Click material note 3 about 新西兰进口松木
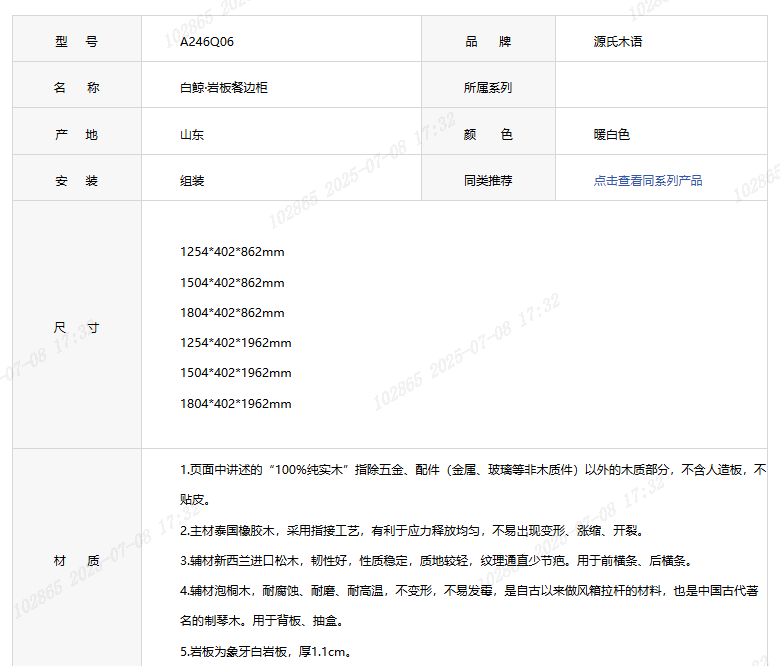 (435, 560)
